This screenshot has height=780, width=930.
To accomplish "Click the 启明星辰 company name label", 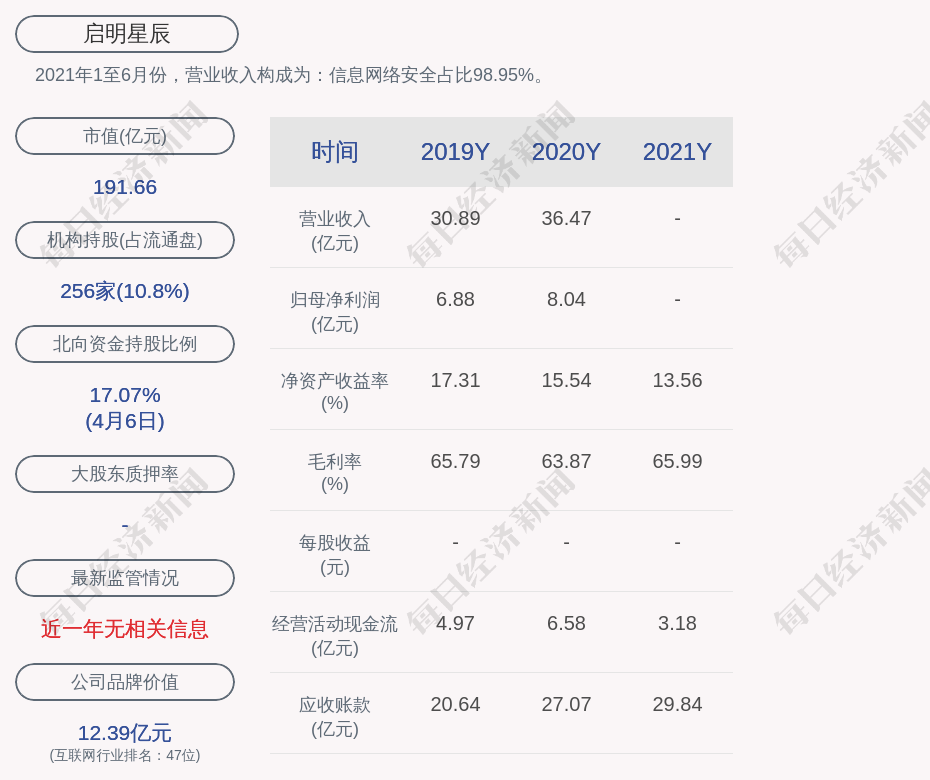I will [127, 34].
